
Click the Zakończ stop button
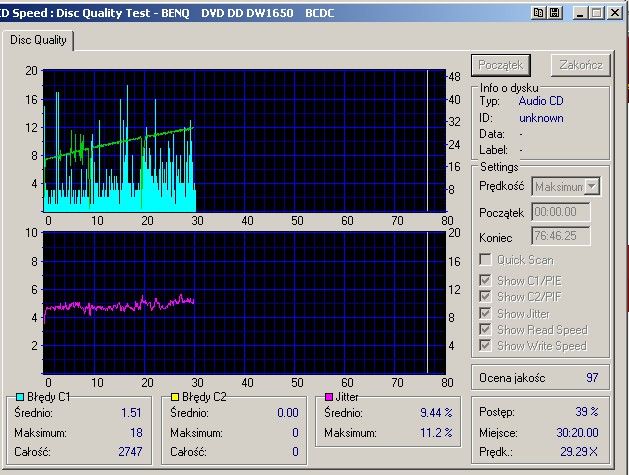(x=581, y=65)
